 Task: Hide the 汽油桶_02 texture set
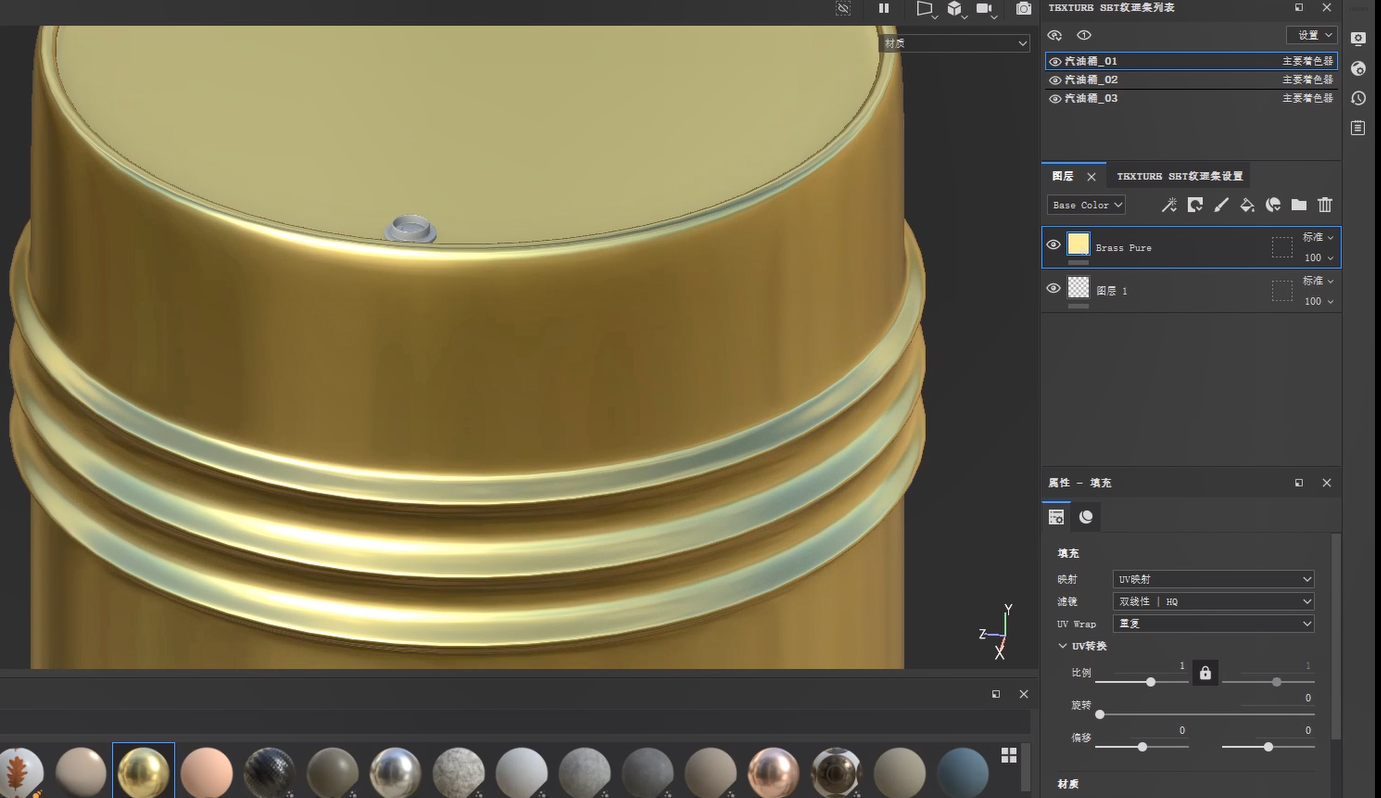(1055, 80)
